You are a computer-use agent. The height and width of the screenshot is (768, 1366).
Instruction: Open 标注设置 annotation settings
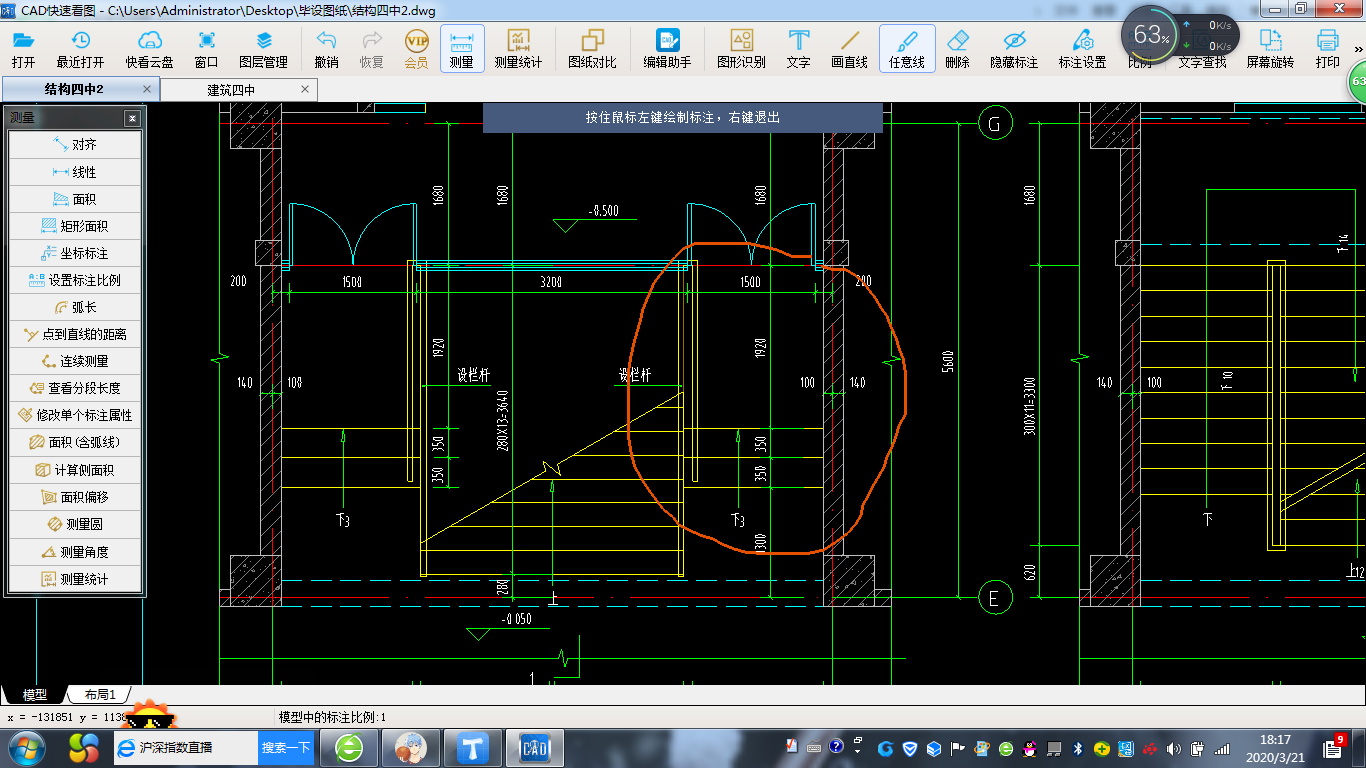pos(1083,49)
